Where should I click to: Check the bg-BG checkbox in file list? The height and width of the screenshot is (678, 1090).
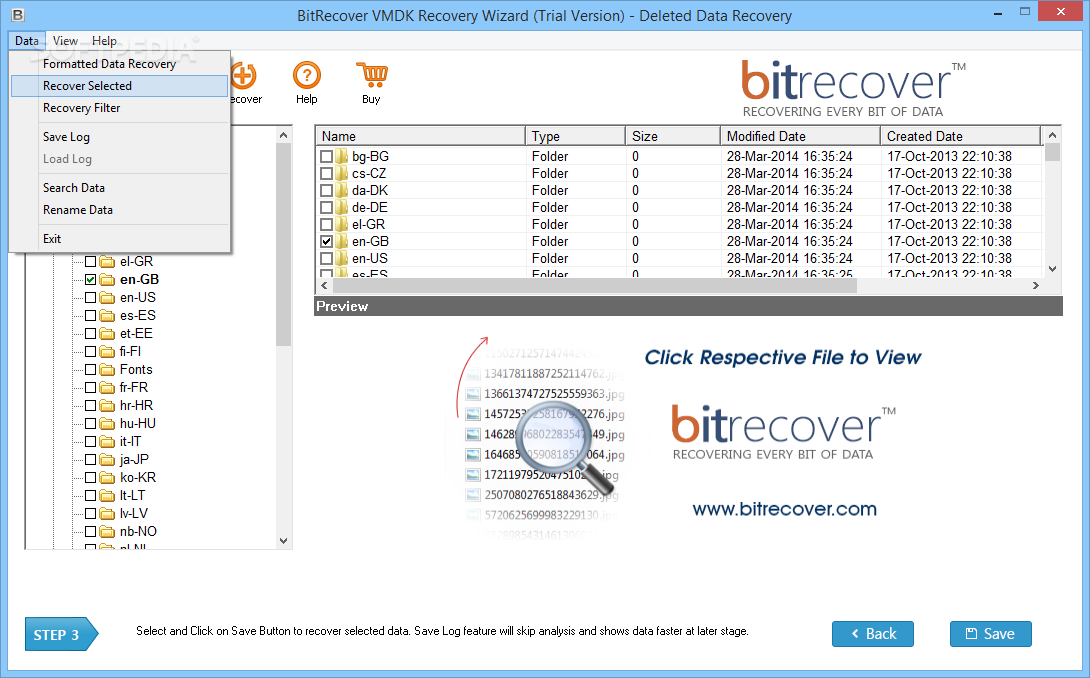point(326,156)
